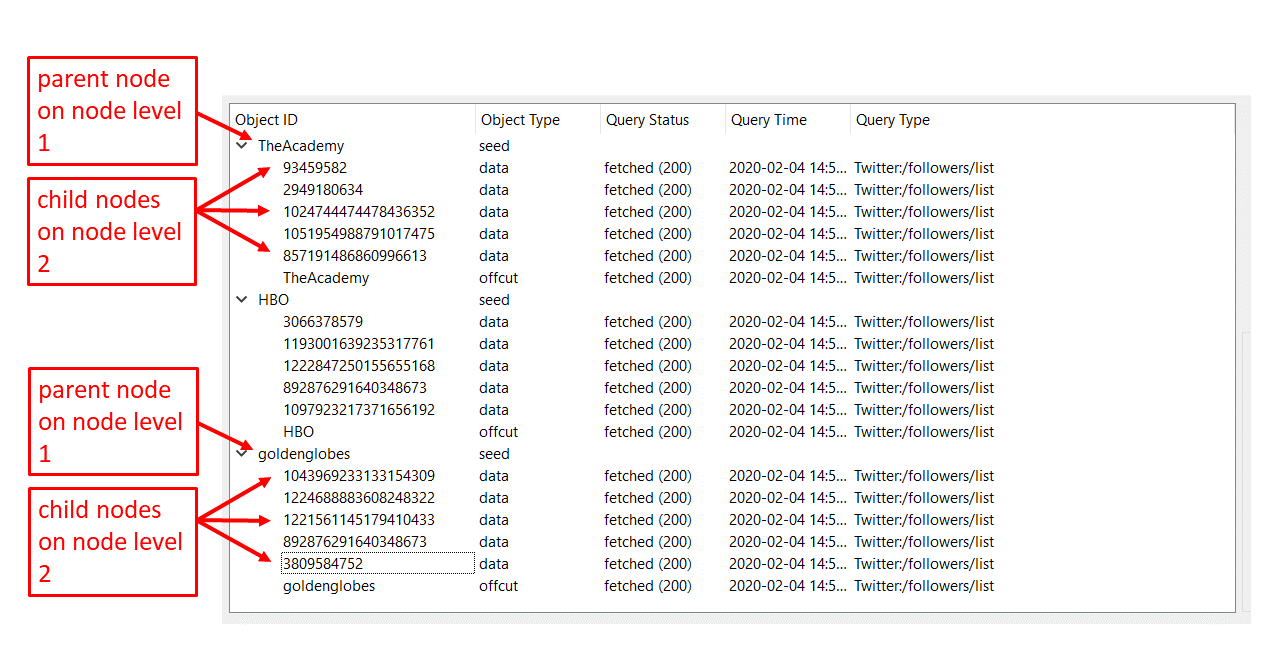Image resolution: width=1280 pixels, height=662 pixels.
Task: Select the TheAcademy offcut child node
Action: (326, 278)
